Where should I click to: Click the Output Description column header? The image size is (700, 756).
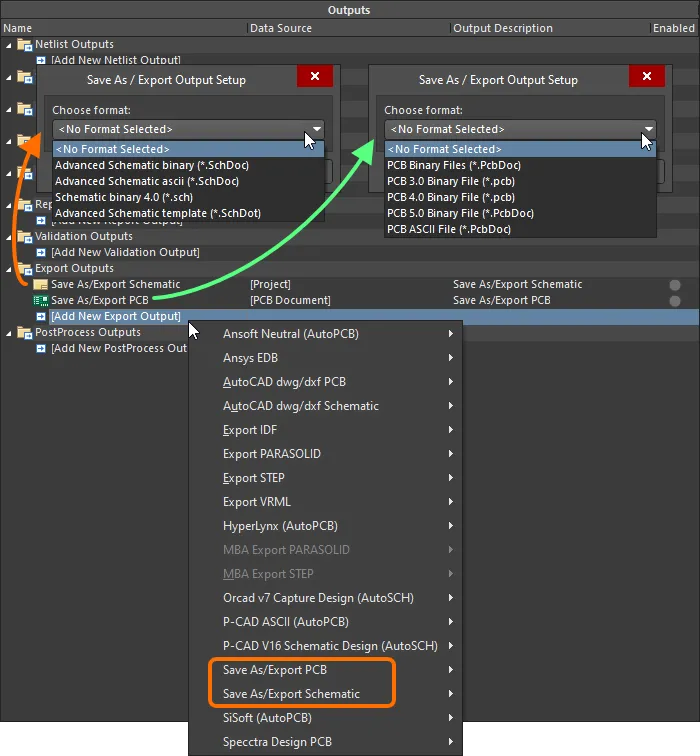point(551,28)
